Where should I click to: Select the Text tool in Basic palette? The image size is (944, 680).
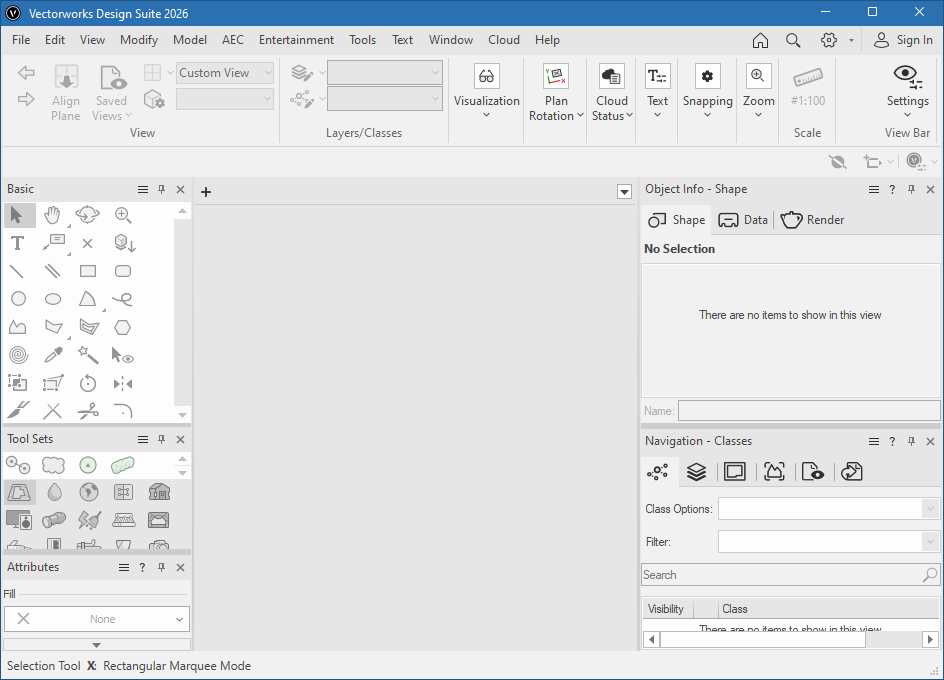(x=18, y=243)
